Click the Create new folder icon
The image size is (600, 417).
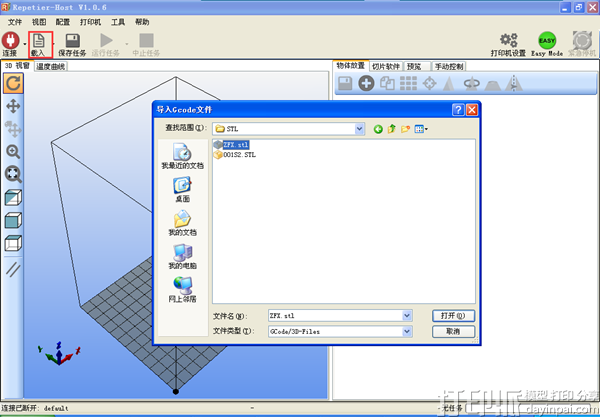[x=405, y=129]
